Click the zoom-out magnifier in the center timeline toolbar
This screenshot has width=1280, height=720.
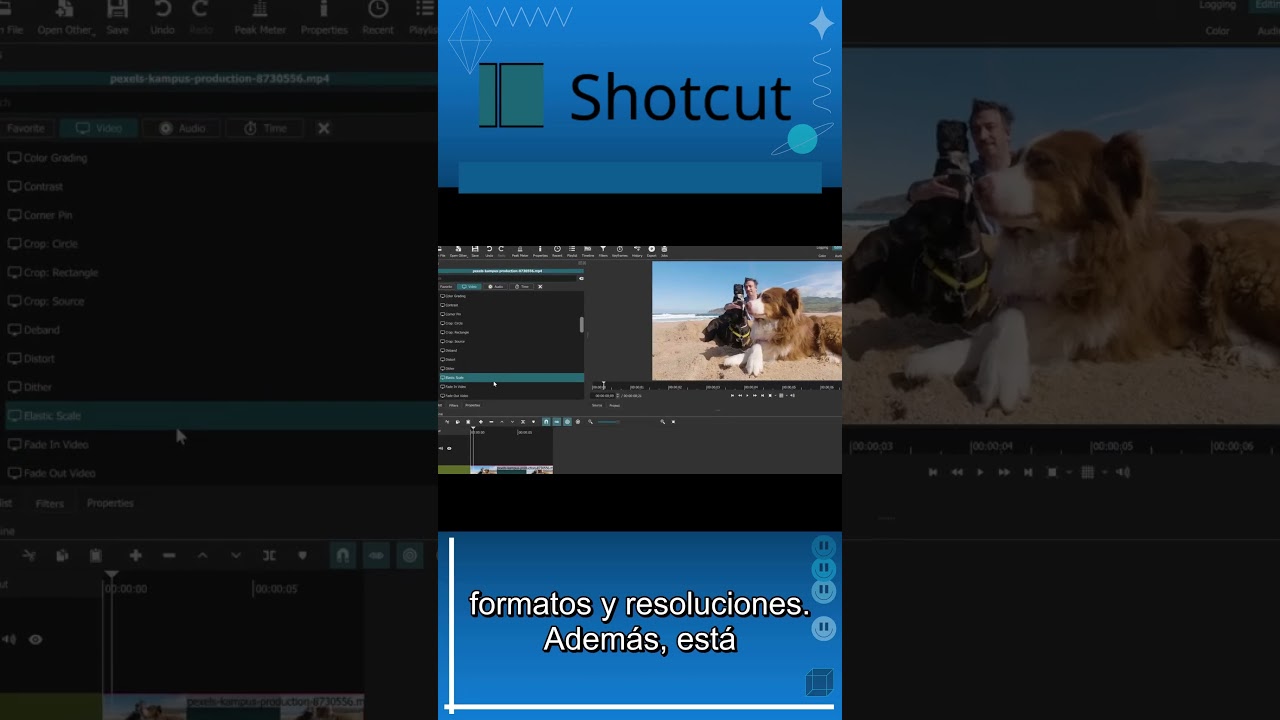[590, 422]
